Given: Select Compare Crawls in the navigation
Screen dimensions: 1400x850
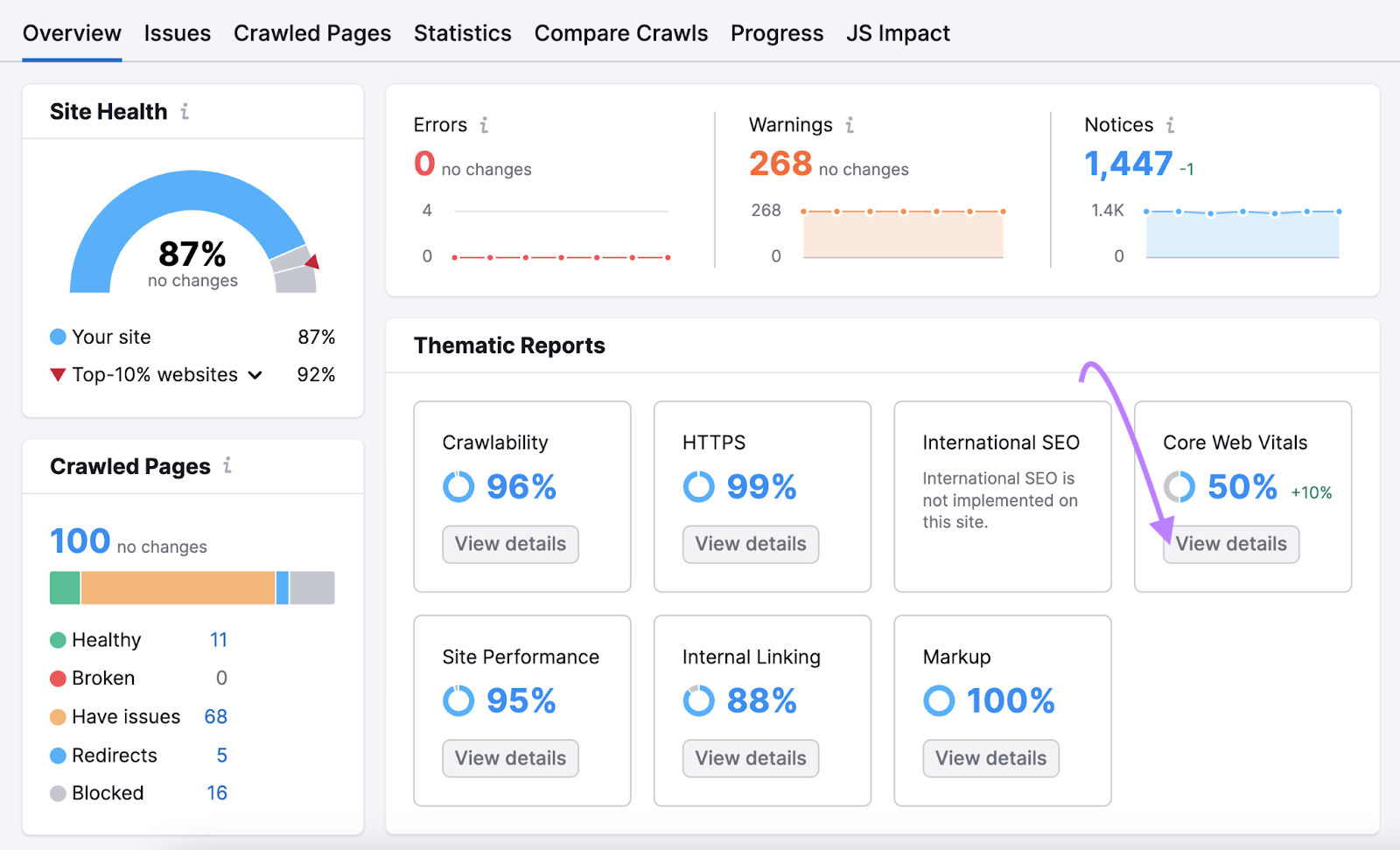Looking at the screenshot, I should point(621,32).
